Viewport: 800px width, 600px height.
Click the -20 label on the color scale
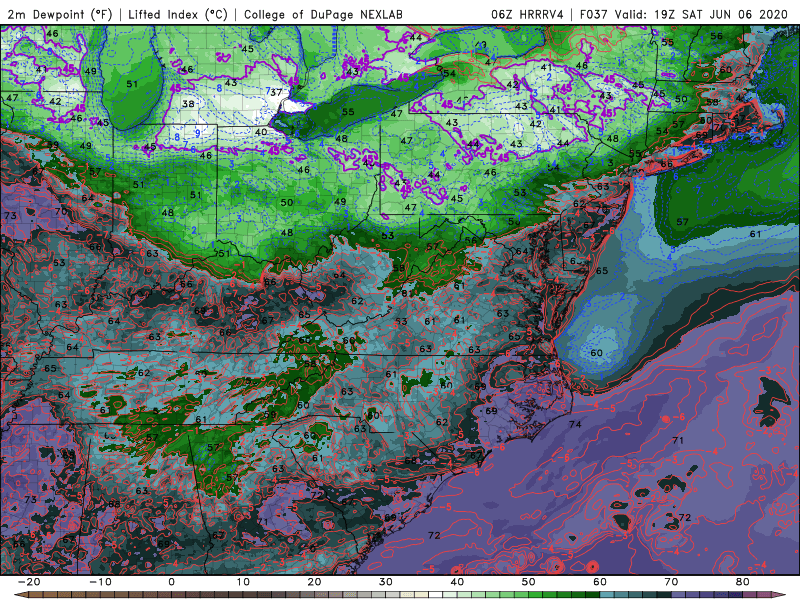(x=29, y=582)
